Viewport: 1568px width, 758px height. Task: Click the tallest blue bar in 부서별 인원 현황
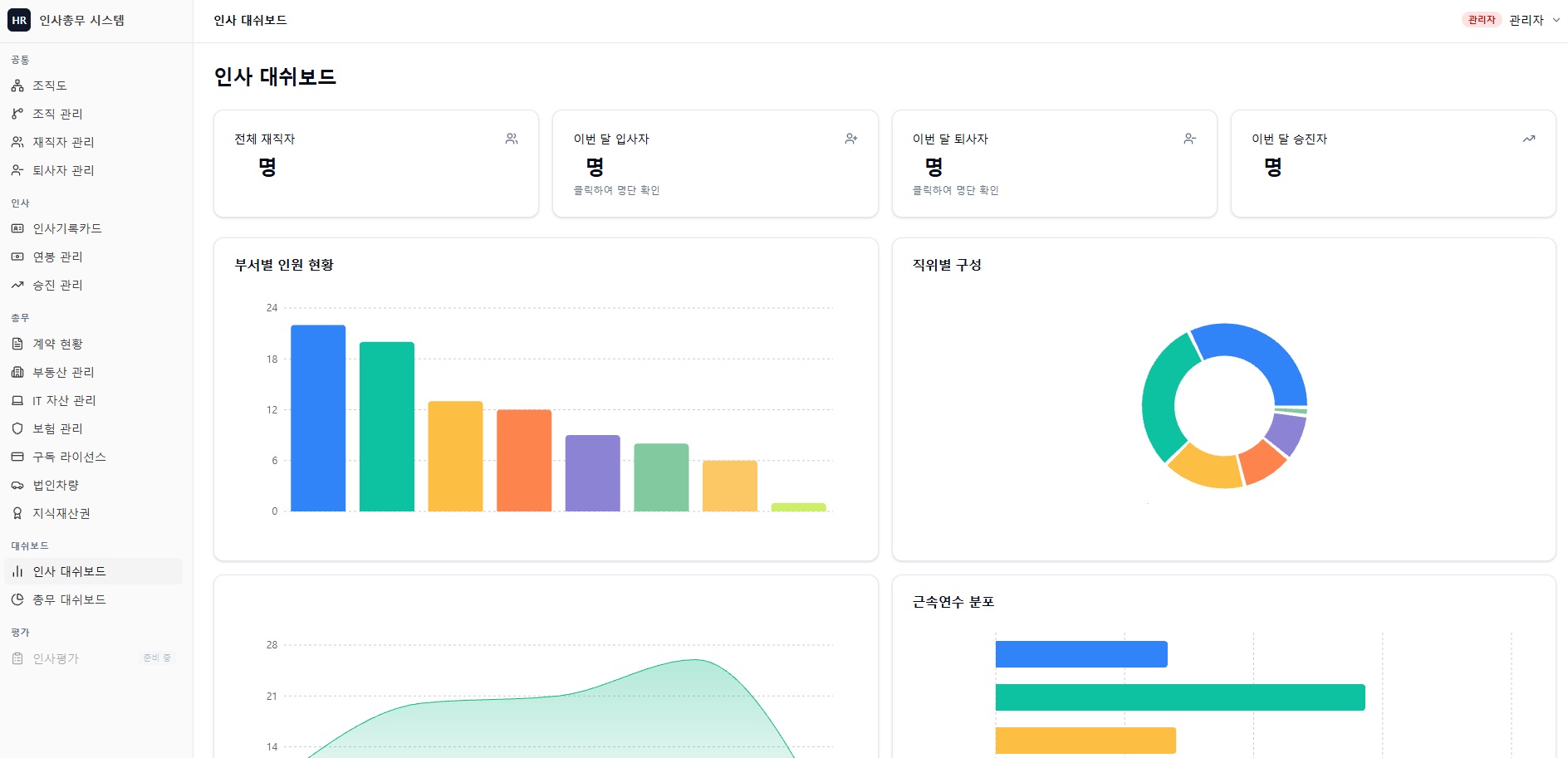click(x=318, y=418)
